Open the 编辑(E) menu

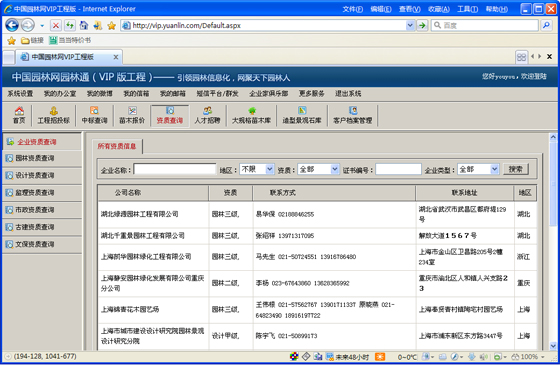(x=381, y=9)
